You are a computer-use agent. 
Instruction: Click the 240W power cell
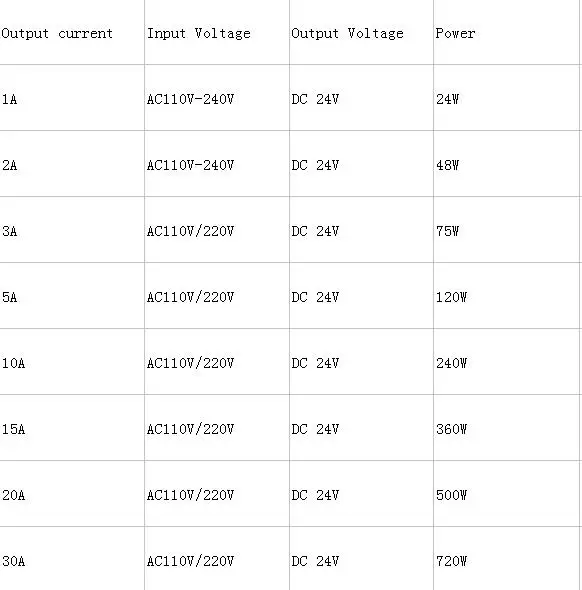pyautogui.click(x=506, y=362)
